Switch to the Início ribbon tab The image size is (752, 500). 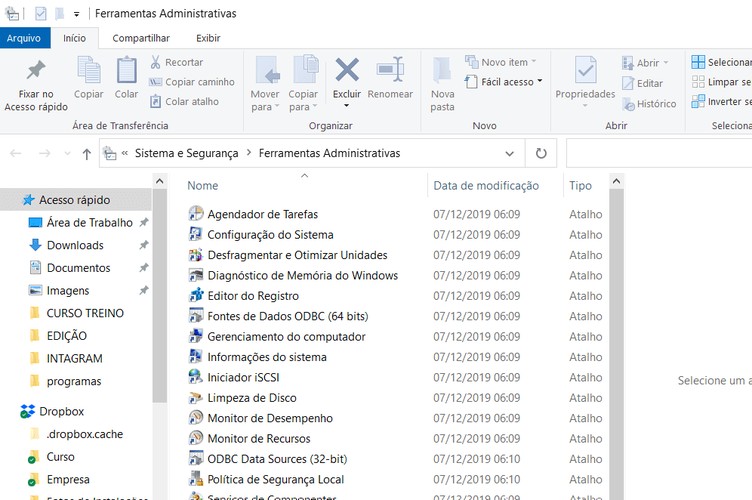coord(74,38)
